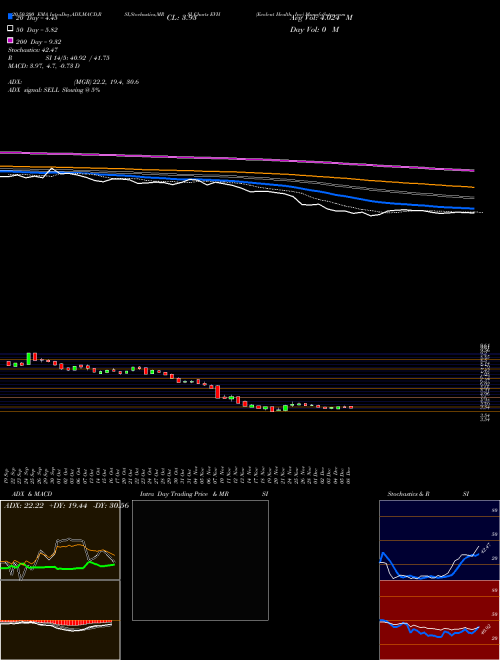
Task: Click the '(MGR) 22.2, 19.4, 30.6' ADX values
Action: (106, 82)
